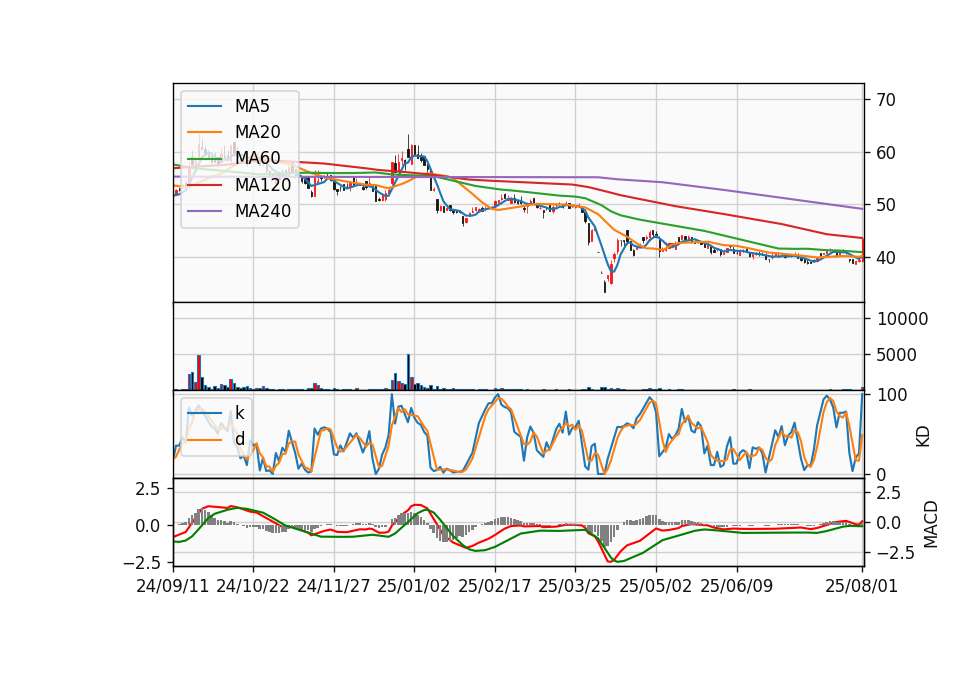This screenshot has height=690, width=960.
Task: Click the MA120 legend label
Action: pos(263,184)
